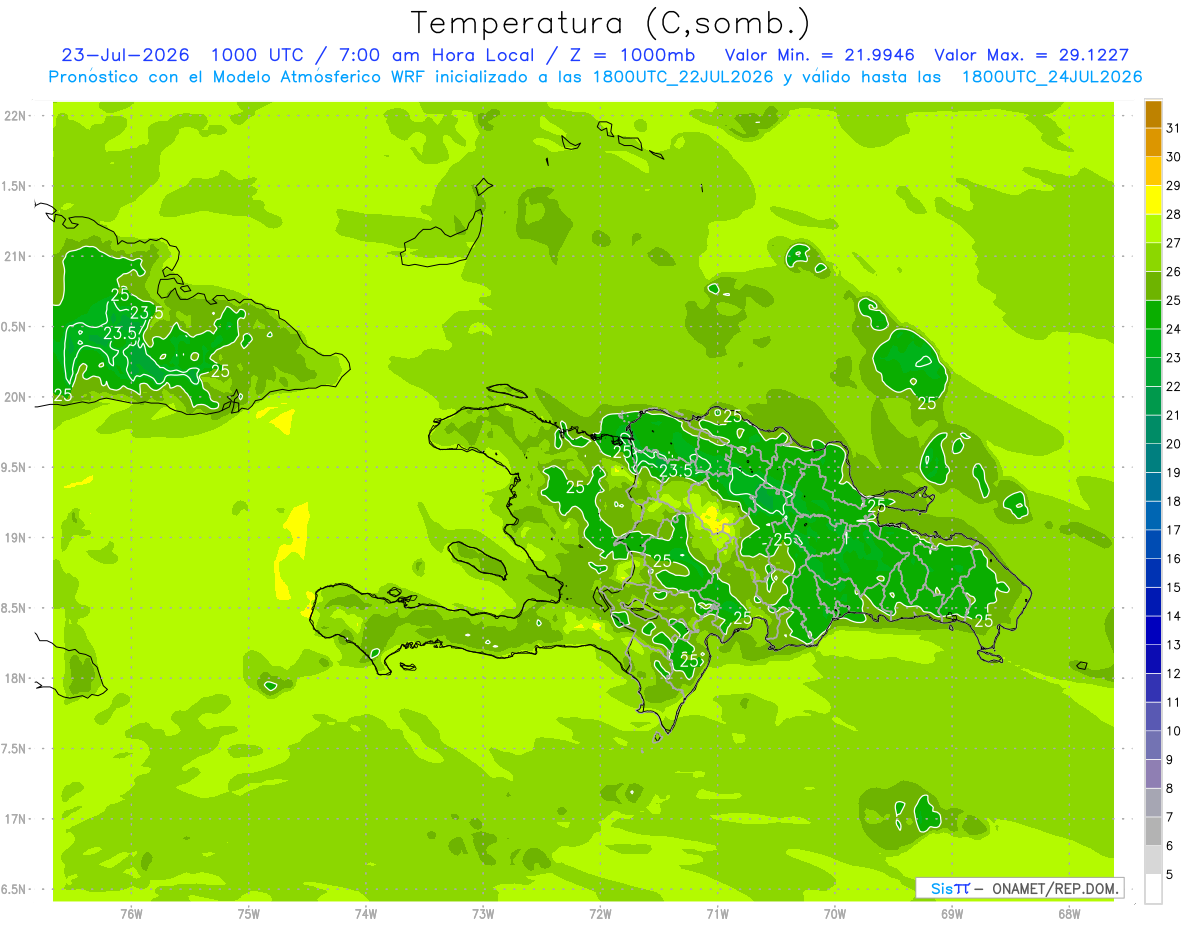Click the teal legend band between 19 and 20
Screen dimensions: 1200x927
tap(1153, 458)
